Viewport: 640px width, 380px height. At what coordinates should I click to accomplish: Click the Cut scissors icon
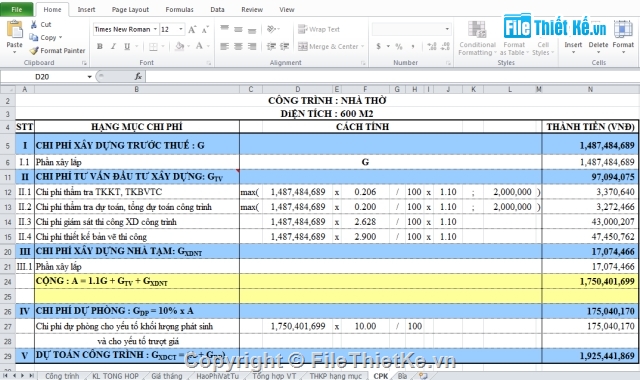click(x=34, y=24)
